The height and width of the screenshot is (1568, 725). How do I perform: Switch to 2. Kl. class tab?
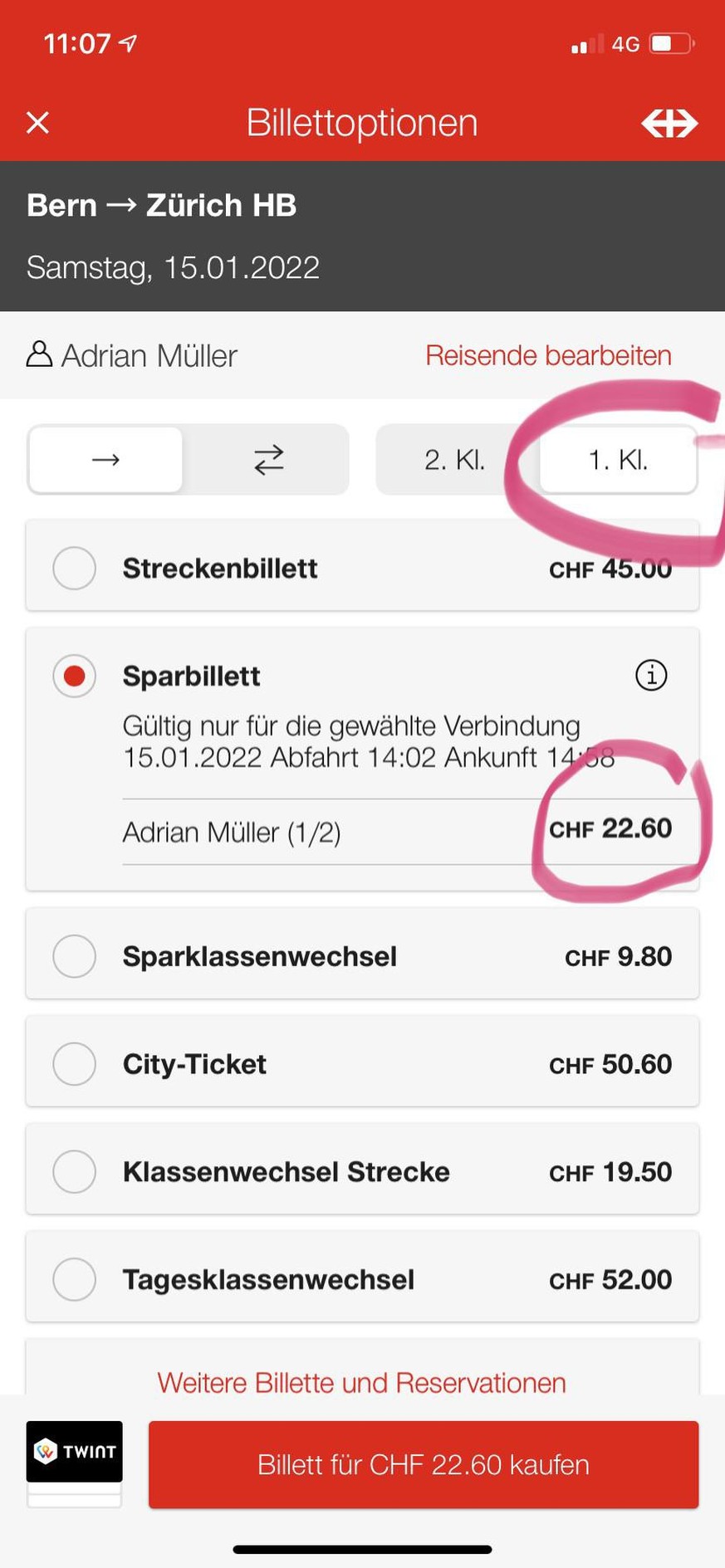click(x=454, y=460)
